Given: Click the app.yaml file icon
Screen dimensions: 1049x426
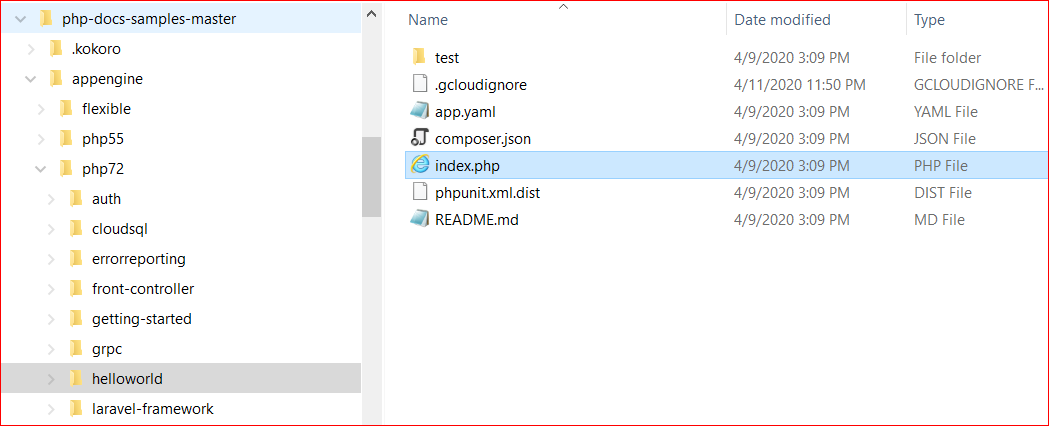Looking at the screenshot, I should pos(420,111).
